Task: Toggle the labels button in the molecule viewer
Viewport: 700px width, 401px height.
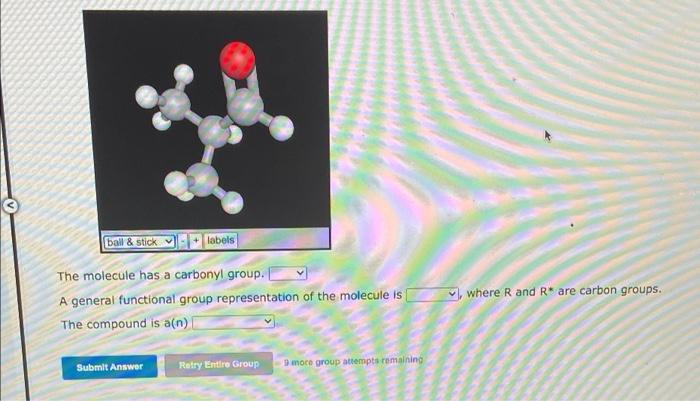Action: [221, 240]
